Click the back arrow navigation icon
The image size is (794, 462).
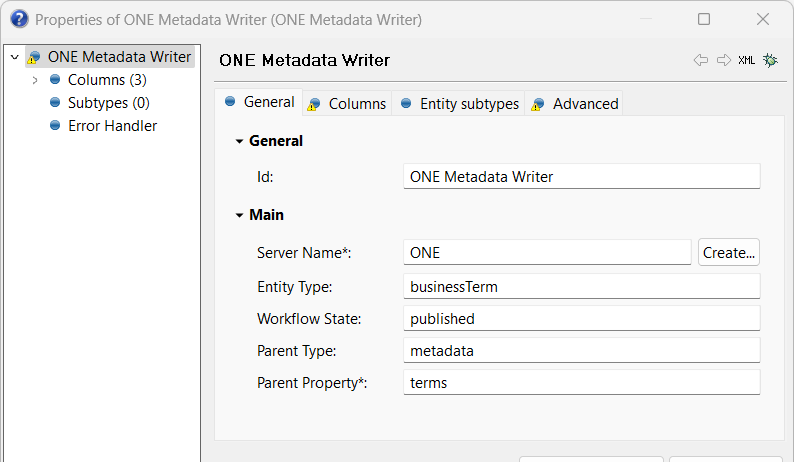700,60
